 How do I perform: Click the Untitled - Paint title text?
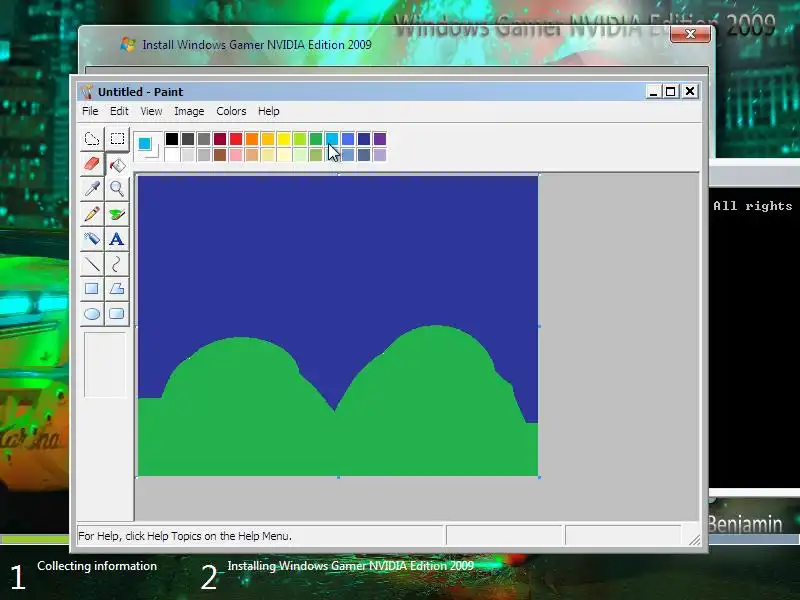(140, 92)
